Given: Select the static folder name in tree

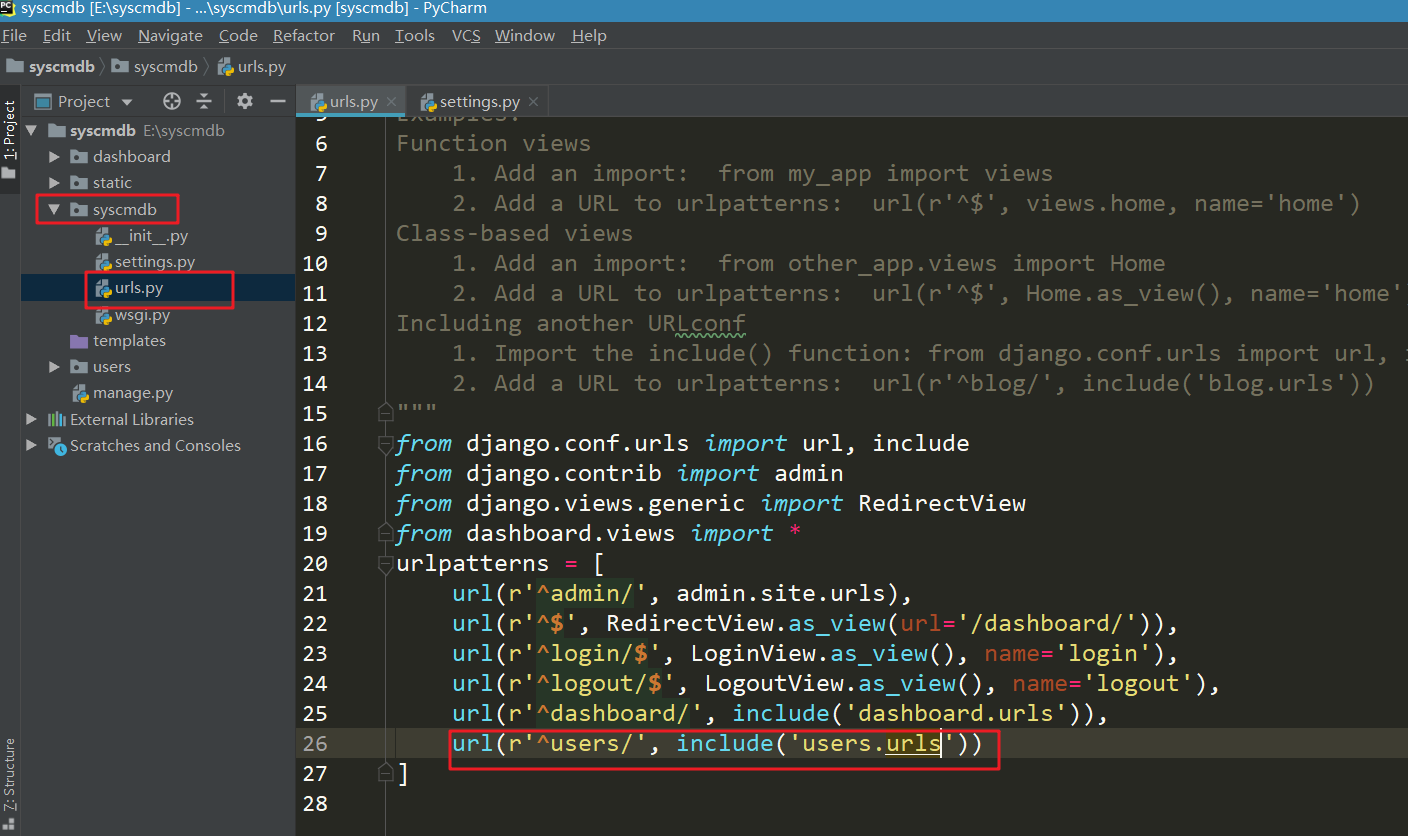Looking at the screenshot, I should pos(112,183).
